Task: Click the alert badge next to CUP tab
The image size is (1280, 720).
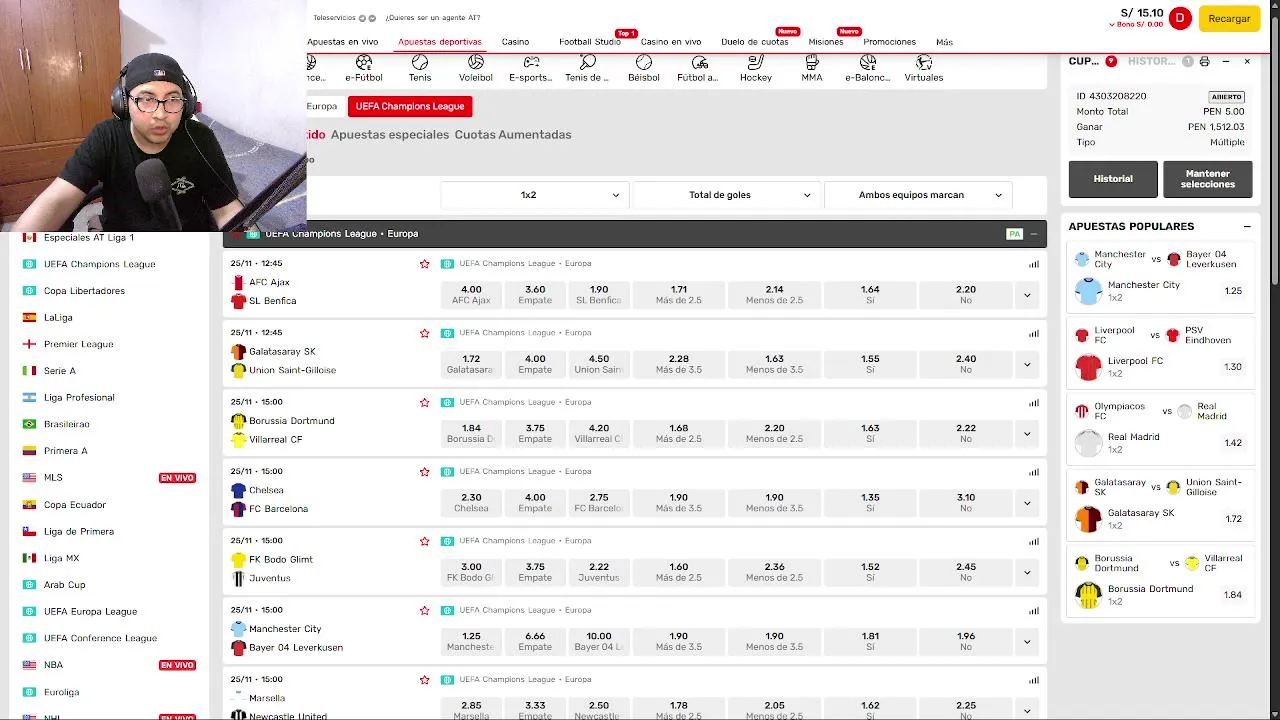Action: click(1111, 61)
